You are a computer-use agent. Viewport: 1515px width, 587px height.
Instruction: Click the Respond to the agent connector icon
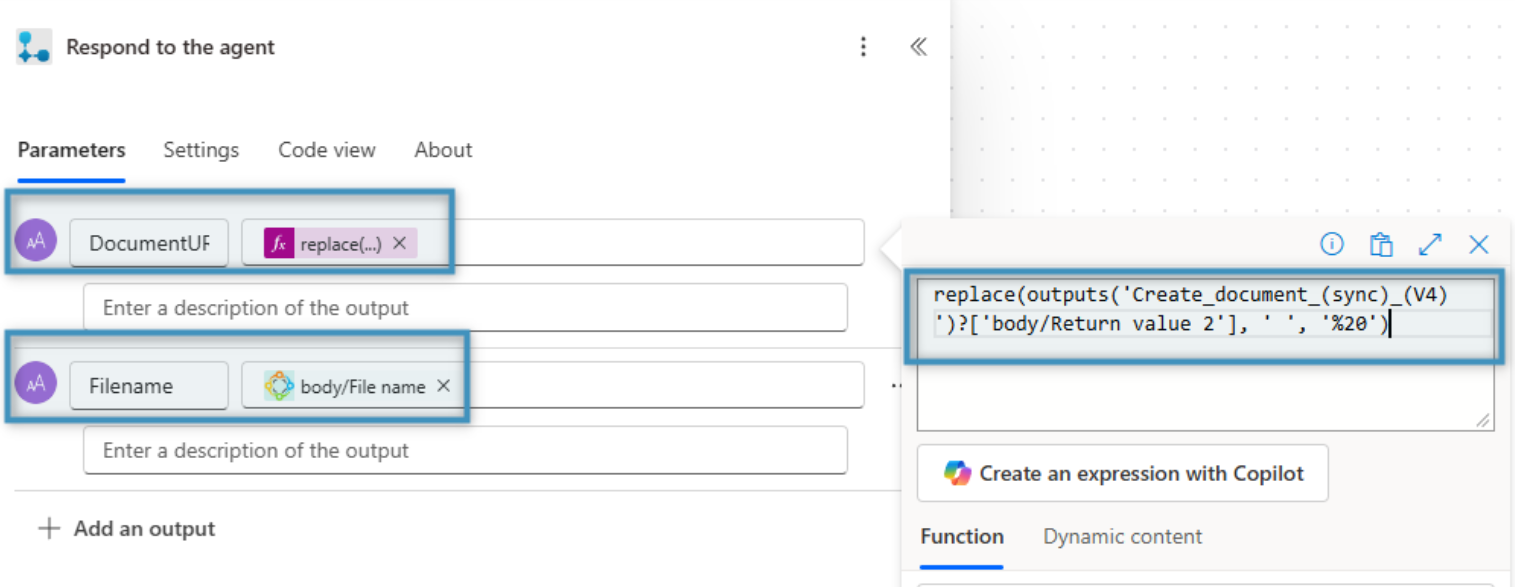34,47
